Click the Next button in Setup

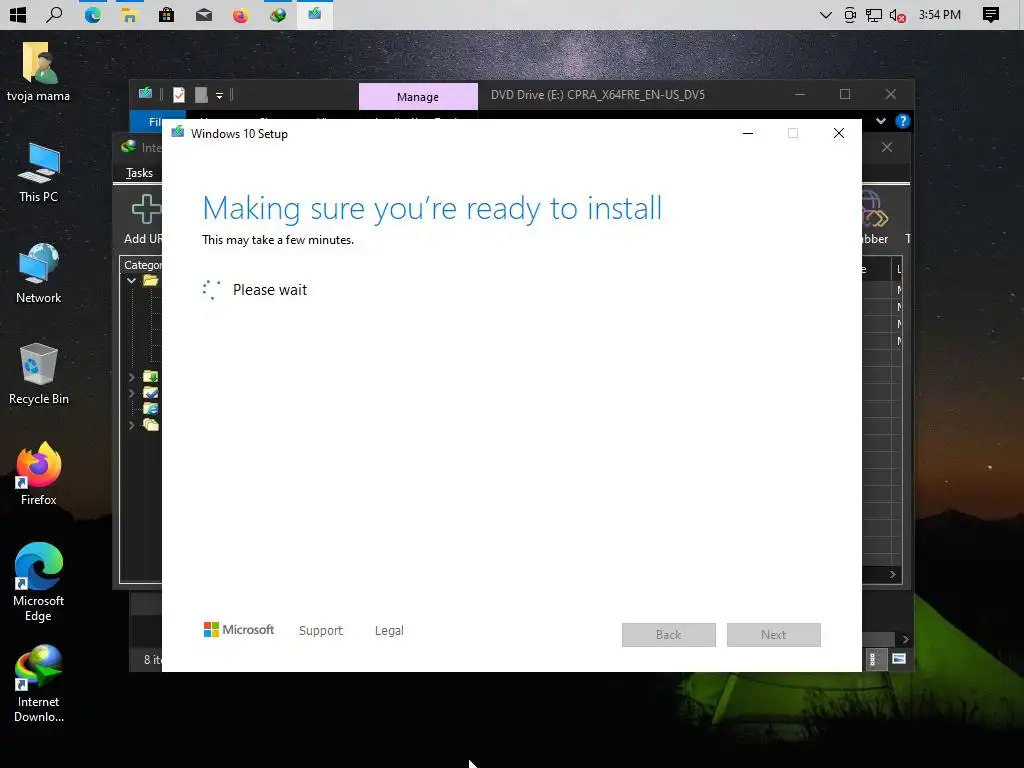click(773, 635)
